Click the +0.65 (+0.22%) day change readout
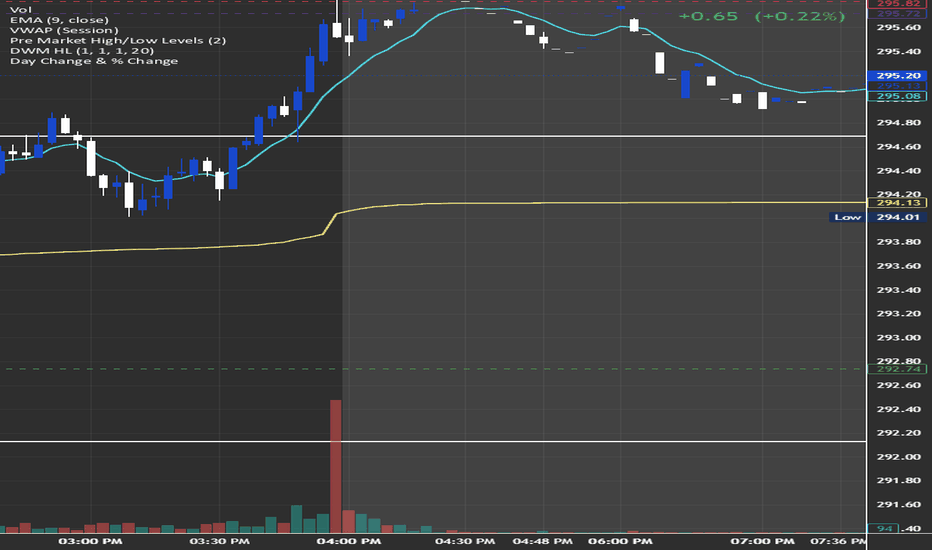 (762, 16)
